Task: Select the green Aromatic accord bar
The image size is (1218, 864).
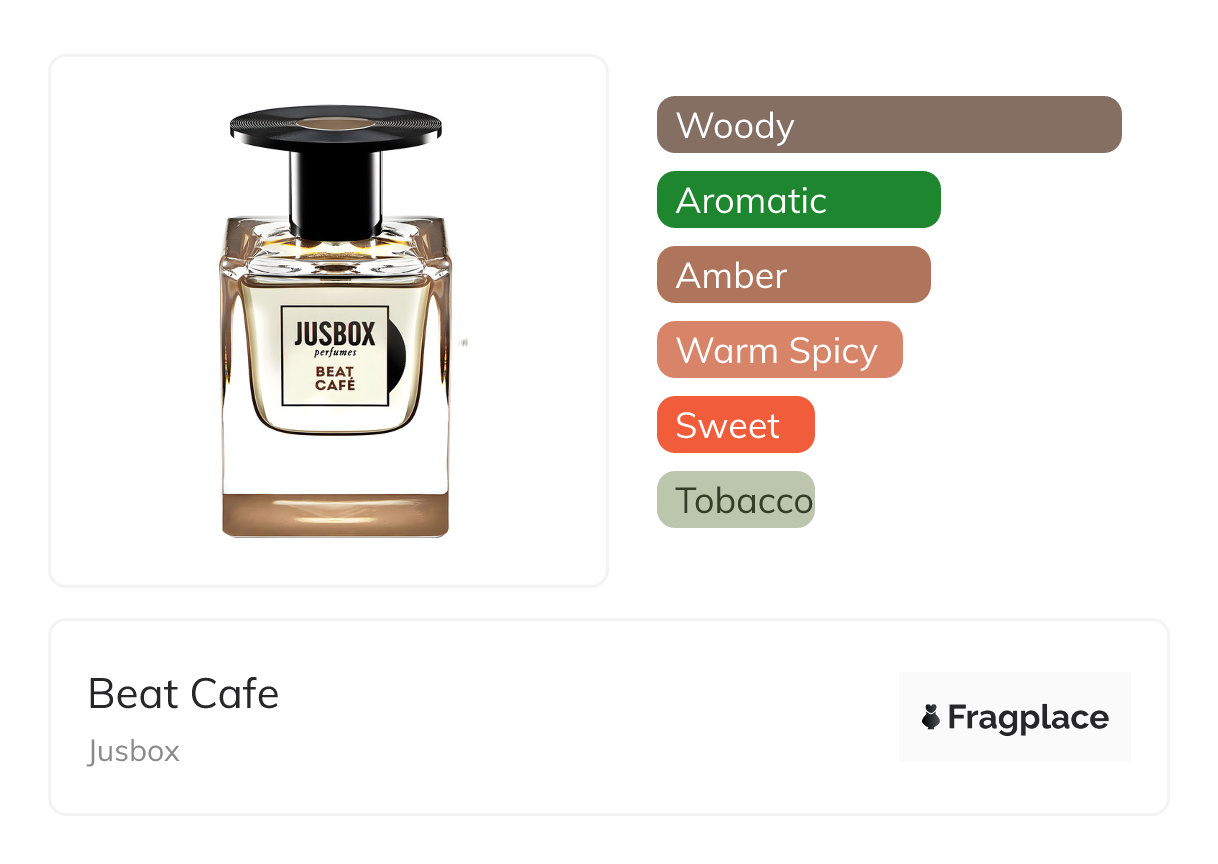Action: (x=799, y=200)
